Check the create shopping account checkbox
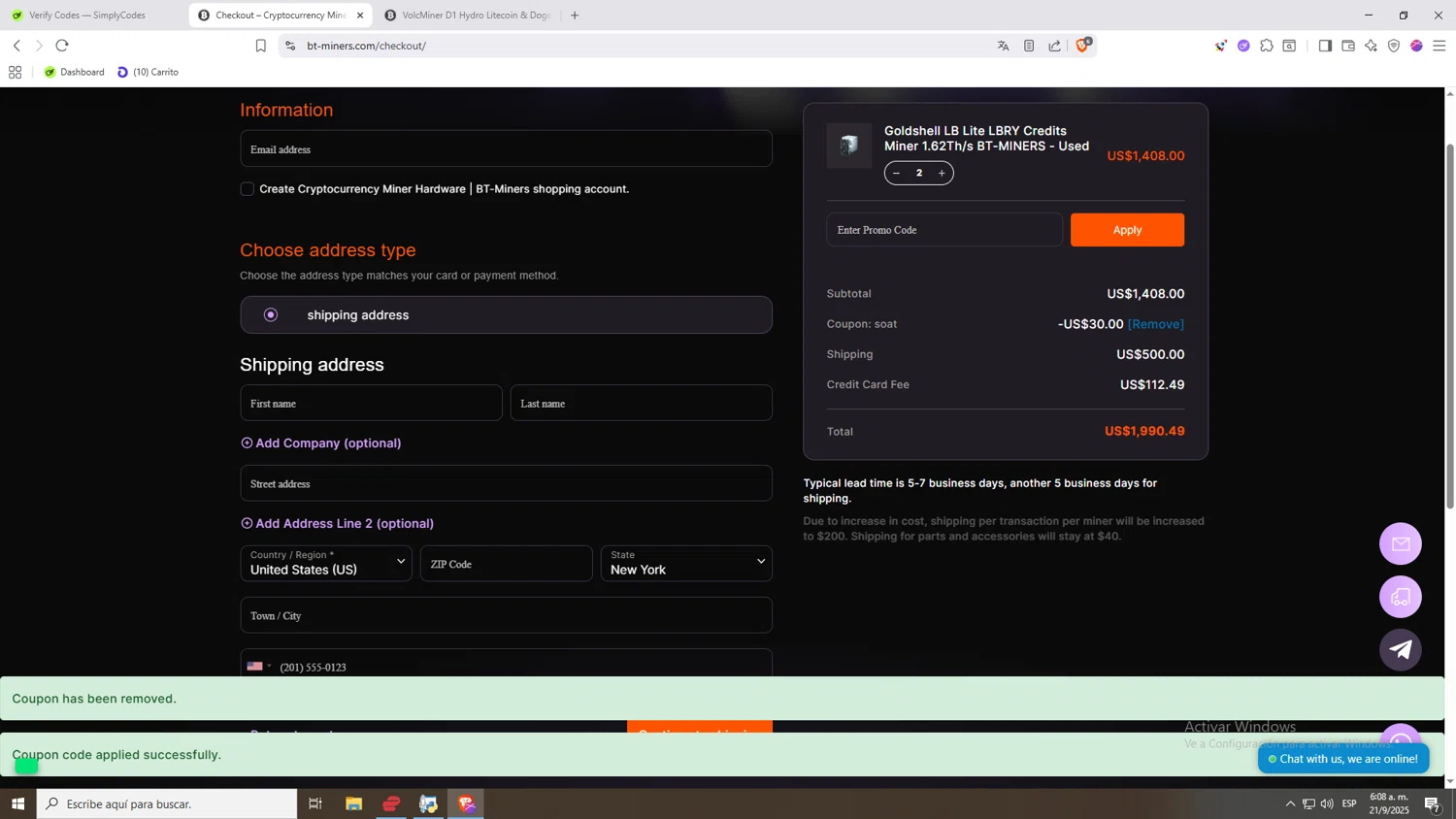 coord(248,189)
